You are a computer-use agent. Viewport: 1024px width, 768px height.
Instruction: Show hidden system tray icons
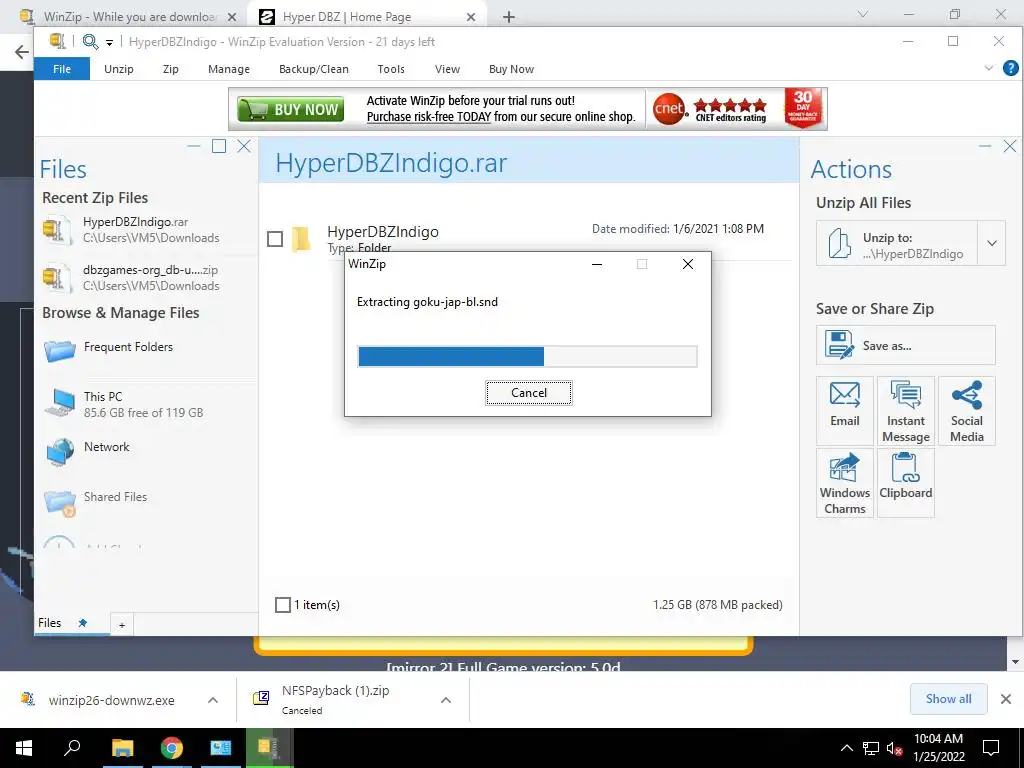846,748
